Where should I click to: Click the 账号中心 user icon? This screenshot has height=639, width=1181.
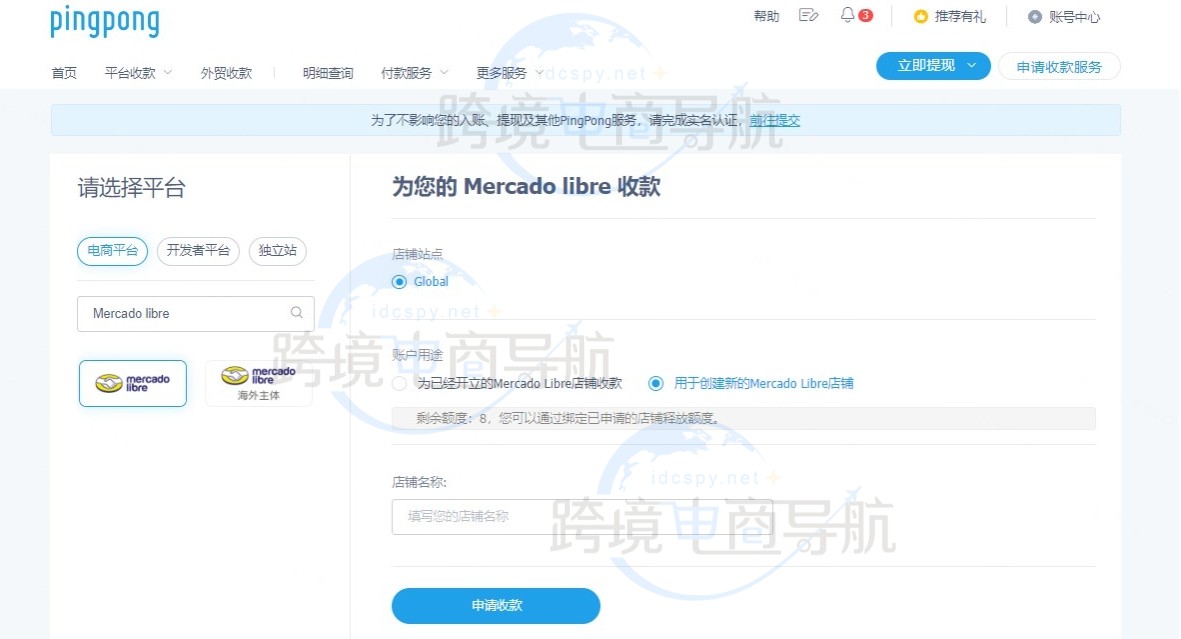coord(1035,17)
